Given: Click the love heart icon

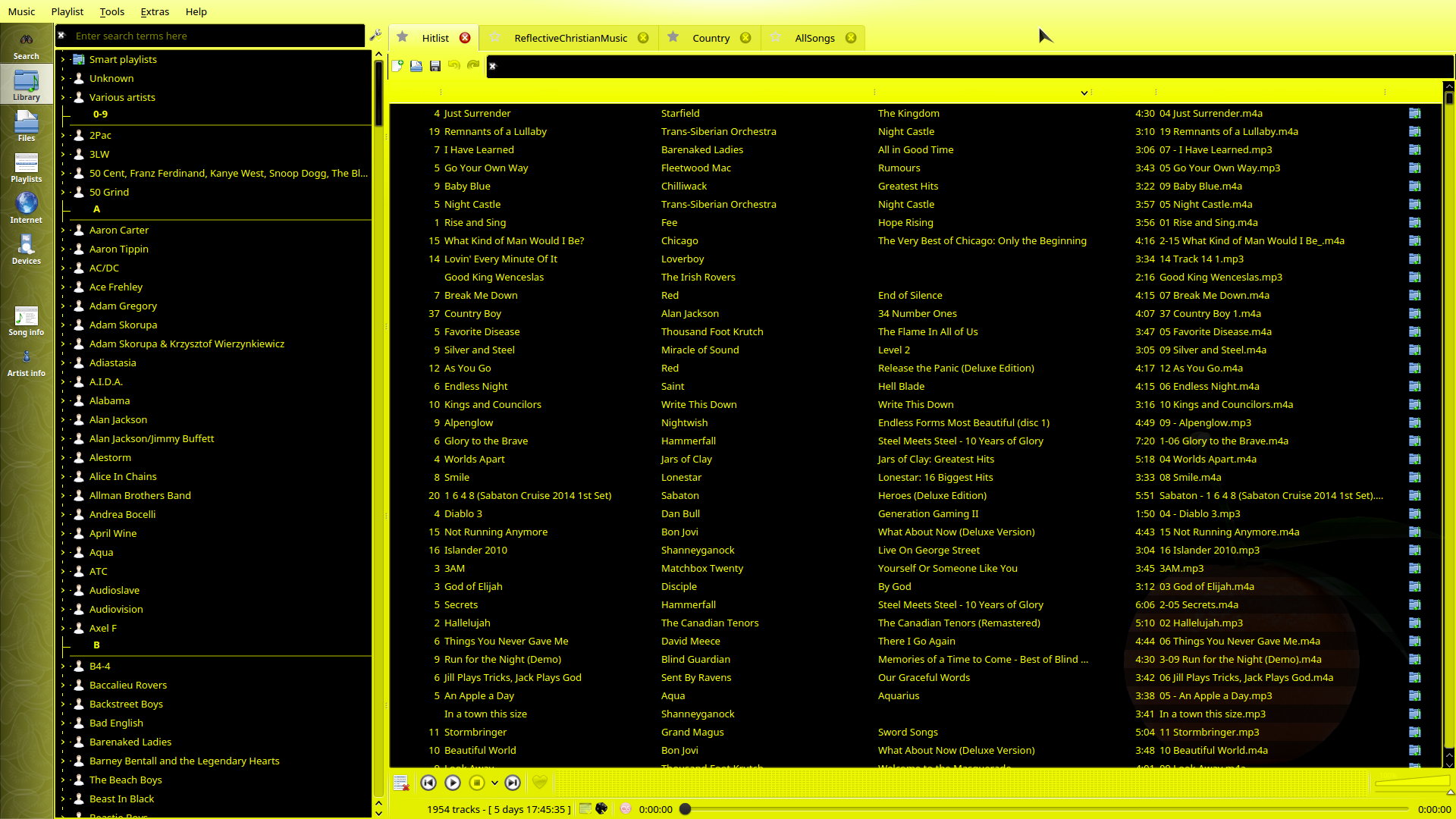Looking at the screenshot, I should [540, 783].
